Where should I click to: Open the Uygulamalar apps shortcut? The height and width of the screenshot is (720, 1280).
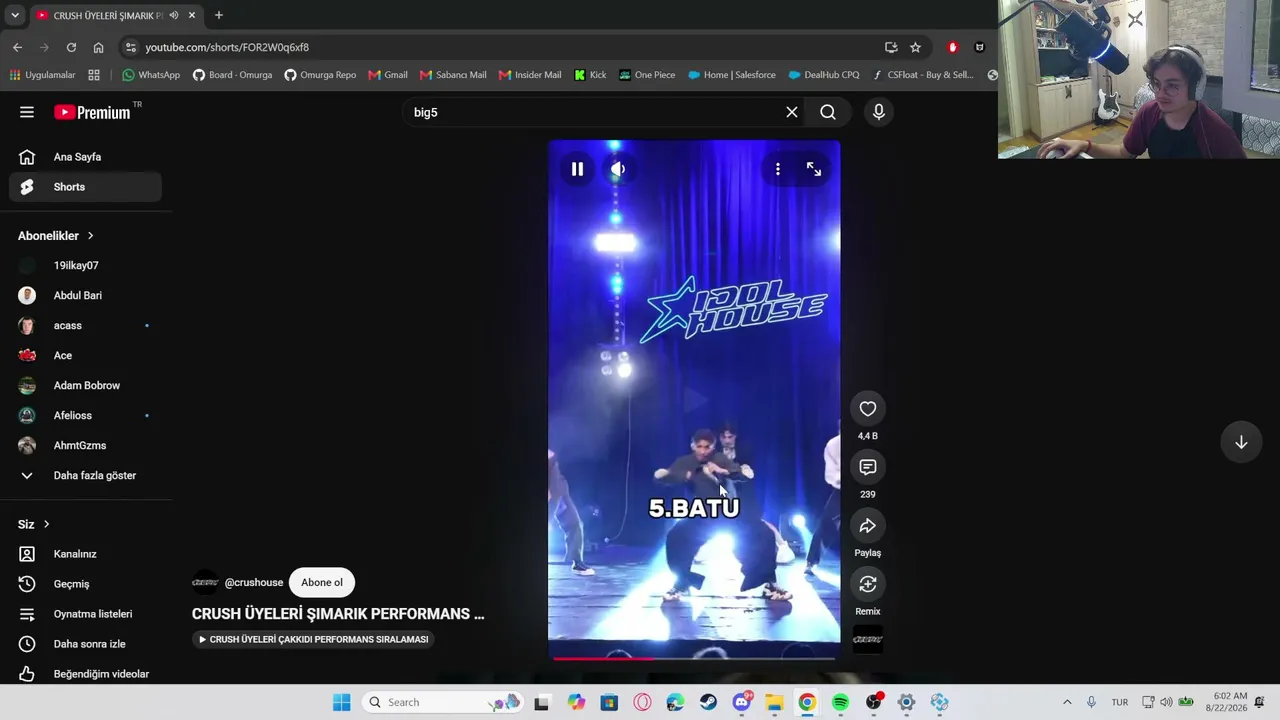tap(42, 75)
